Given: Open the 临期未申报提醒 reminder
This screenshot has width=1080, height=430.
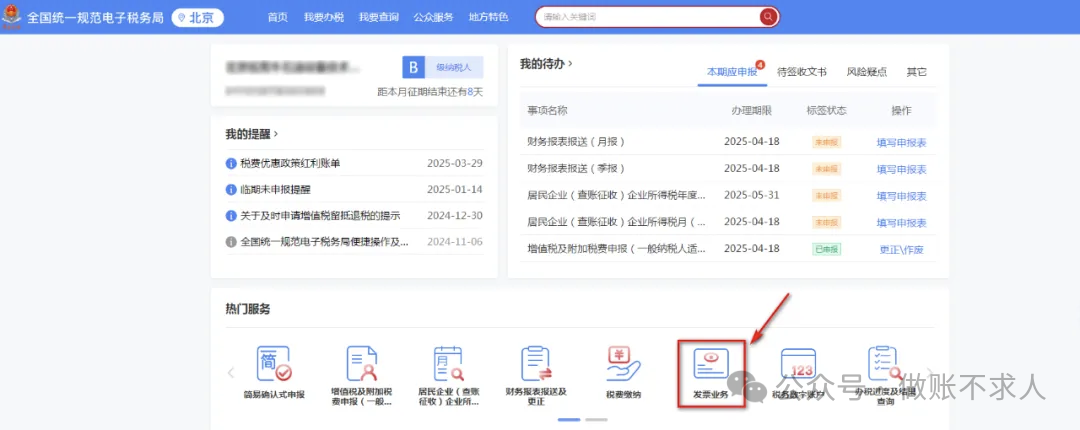Looking at the screenshot, I should tap(276, 190).
